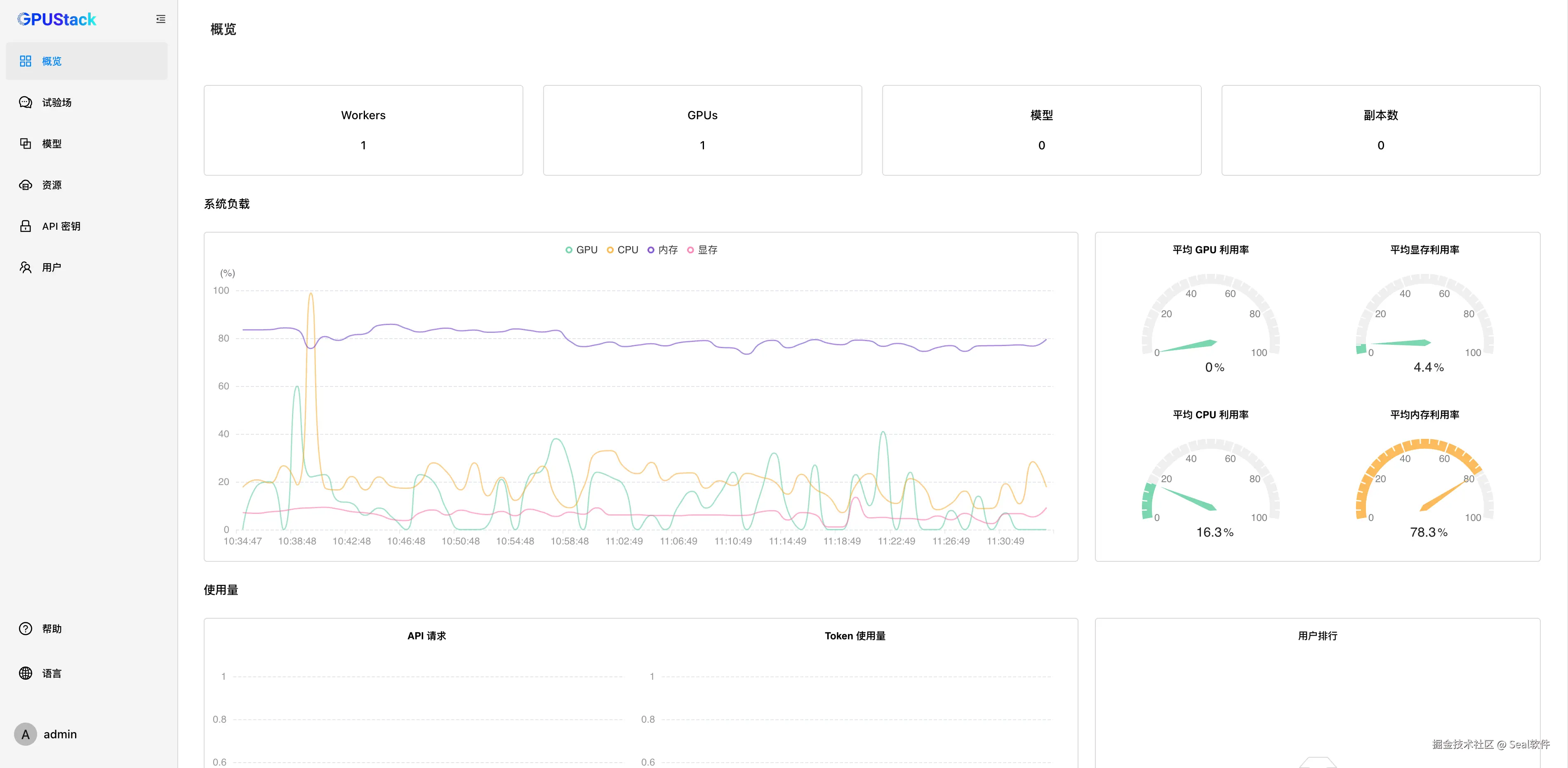Screen dimensions: 1568x768
Task: Open the playground chat bubble icon
Action: click(26, 102)
